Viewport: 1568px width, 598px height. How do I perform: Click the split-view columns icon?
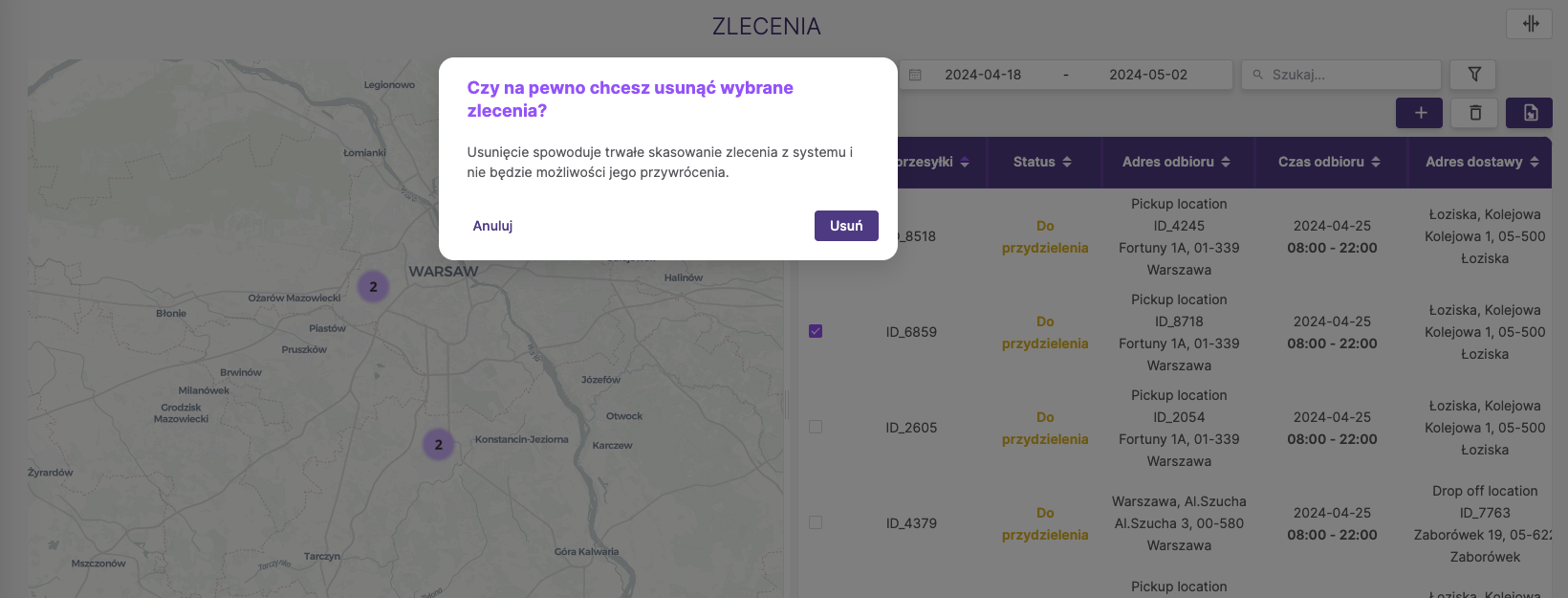pyautogui.click(x=1529, y=24)
